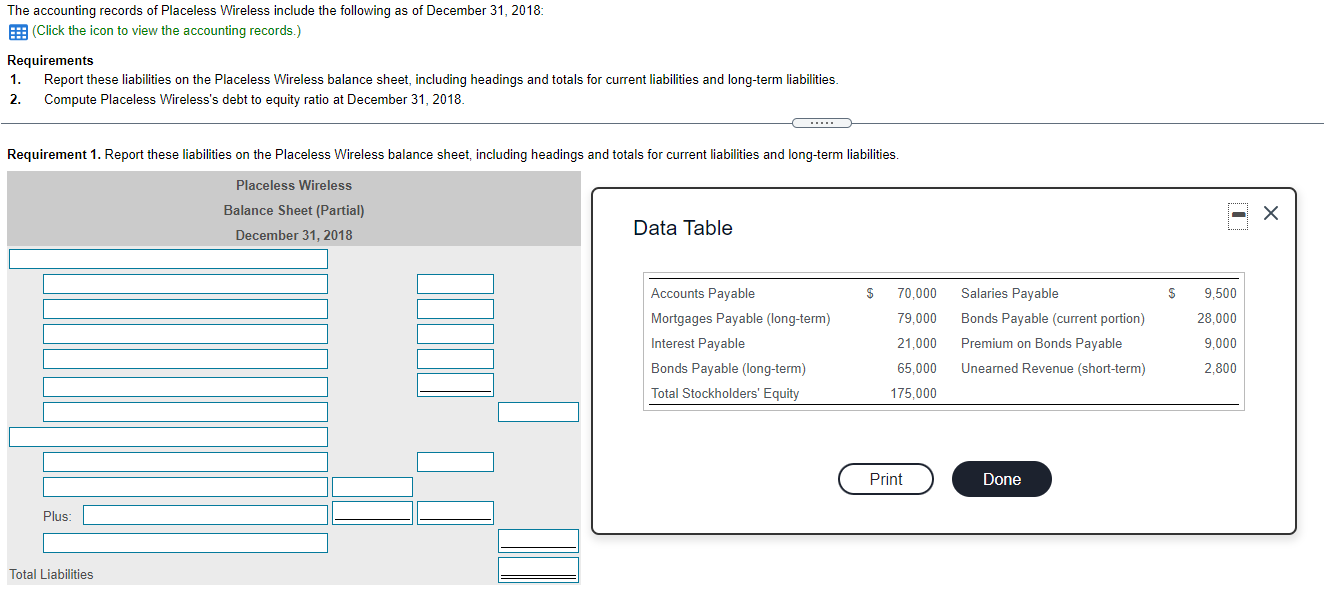Image resolution: width=1324 pixels, height=607 pixels.
Task: Click the Done button
Action: pyautogui.click(x=1002, y=479)
